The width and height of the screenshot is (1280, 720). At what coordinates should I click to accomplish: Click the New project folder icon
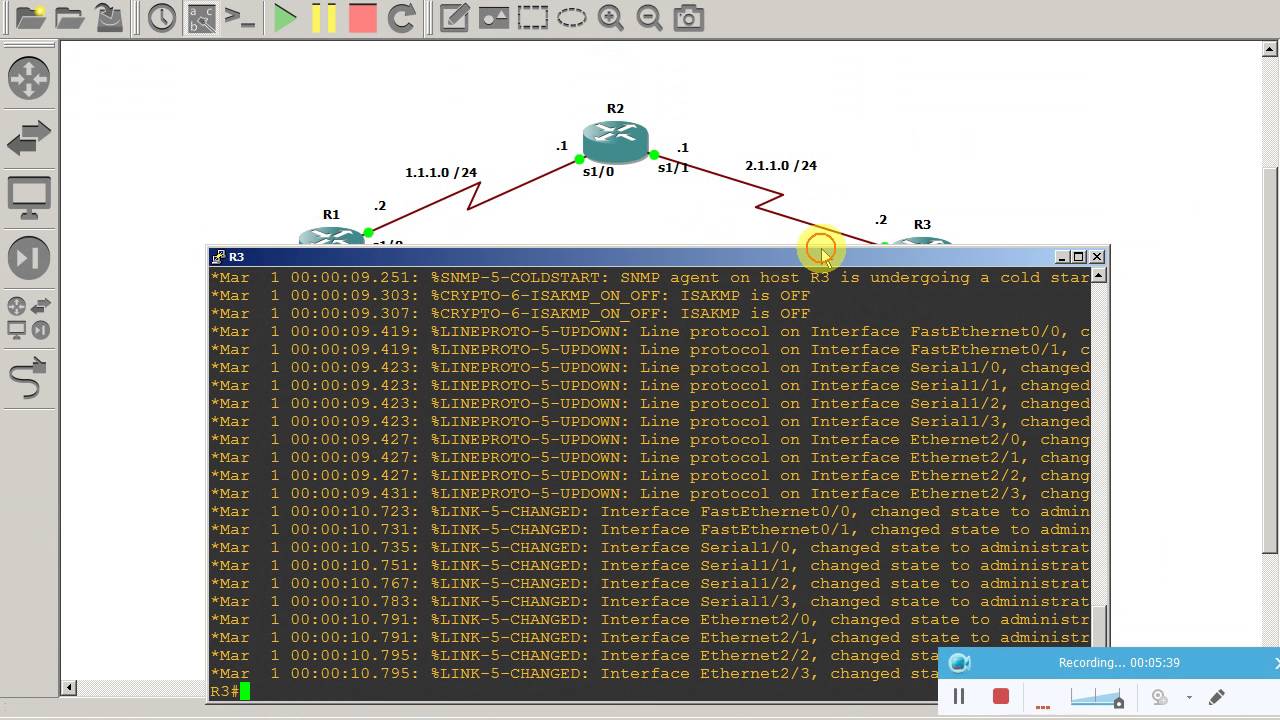(30, 17)
